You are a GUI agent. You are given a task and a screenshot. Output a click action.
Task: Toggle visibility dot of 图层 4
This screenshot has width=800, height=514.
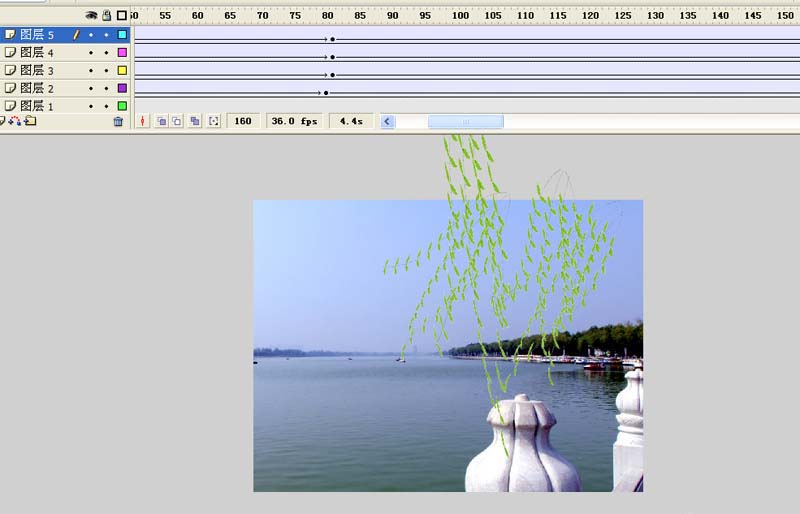[x=91, y=53]
